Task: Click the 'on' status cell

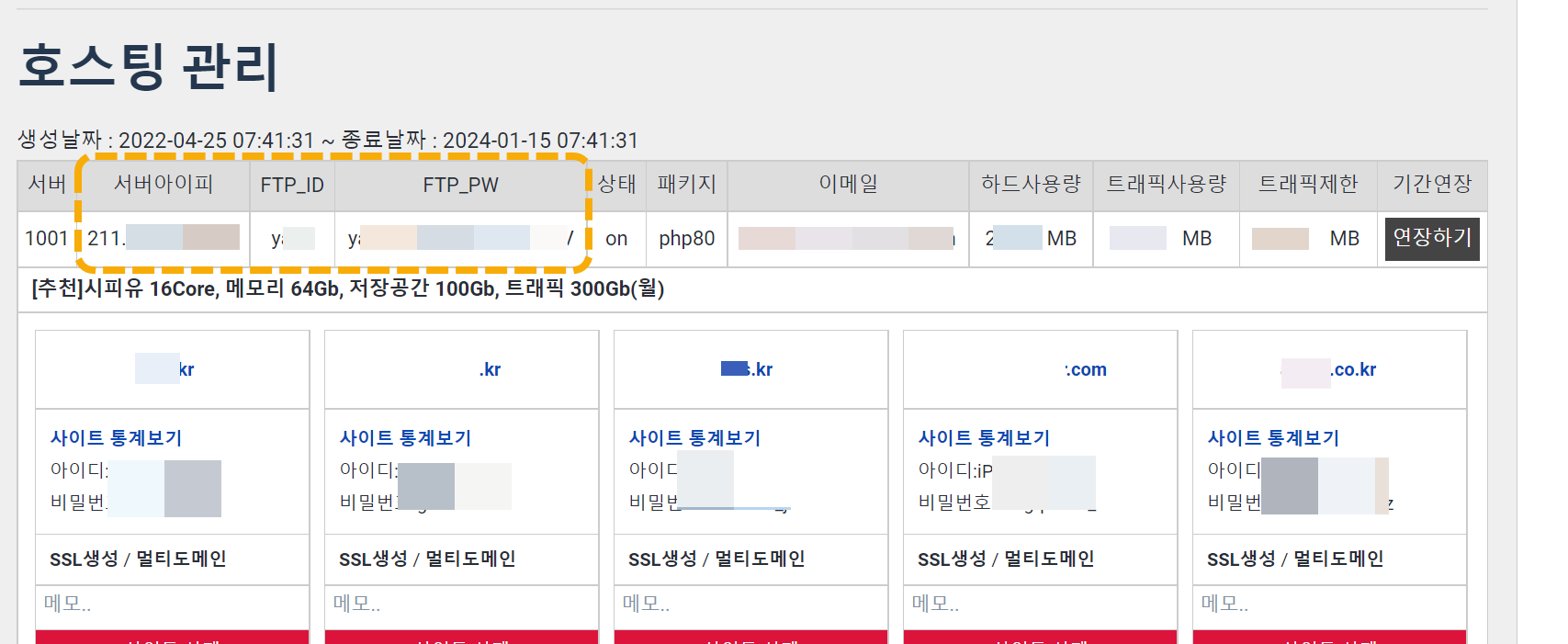Action: (616, 239)
